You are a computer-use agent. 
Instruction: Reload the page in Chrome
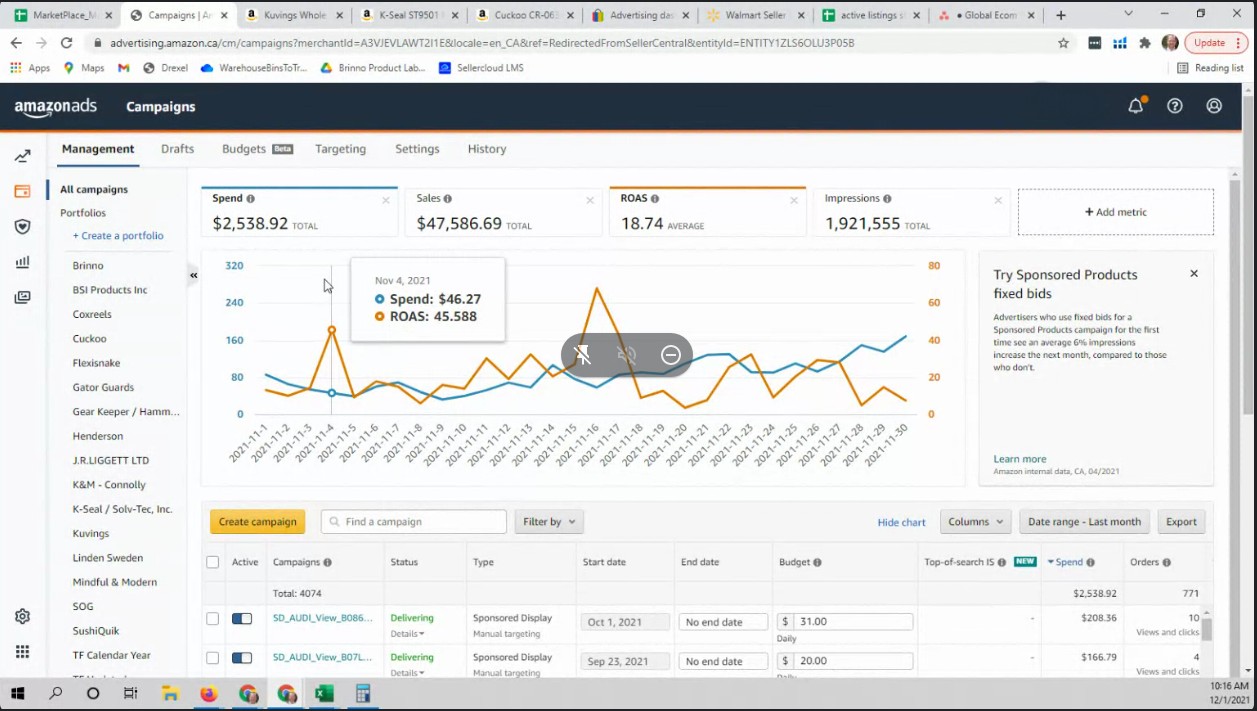(x=66, y=43)
